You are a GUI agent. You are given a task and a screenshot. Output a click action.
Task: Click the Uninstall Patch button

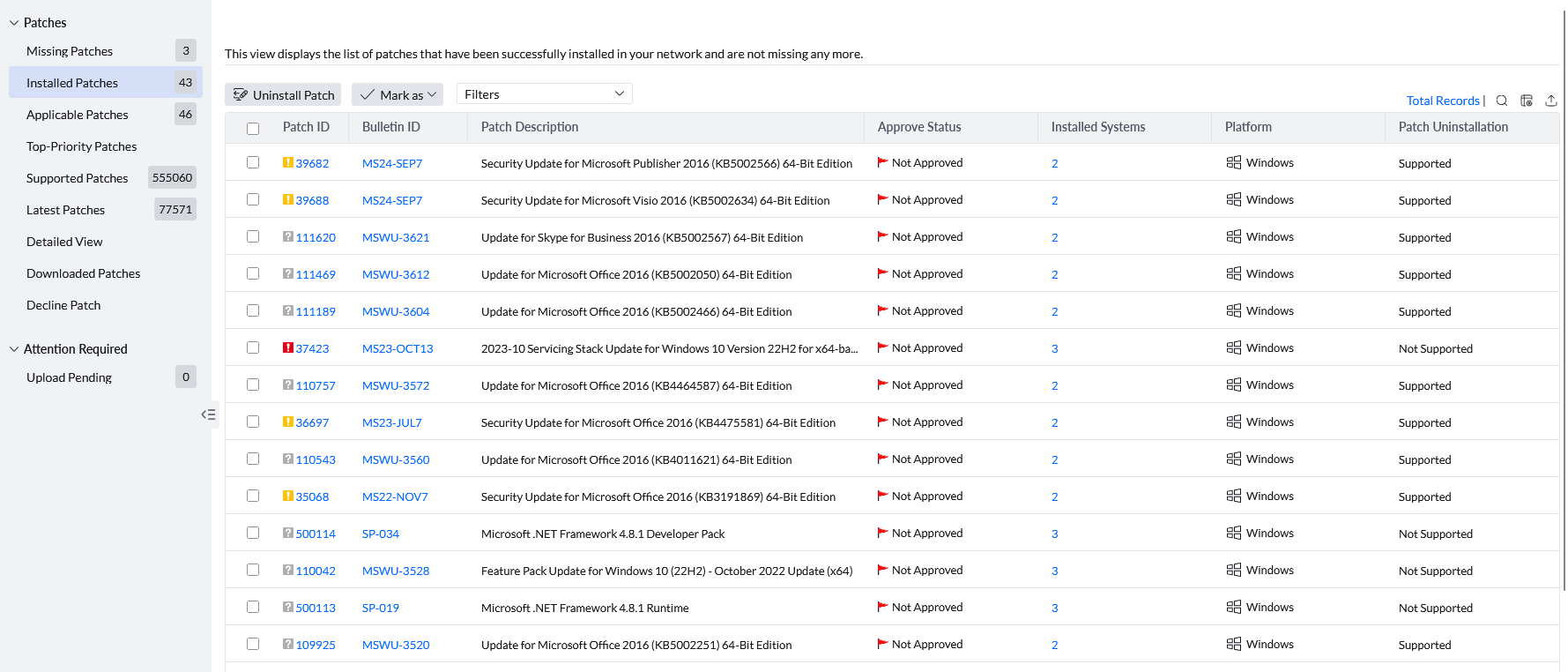click(284, 95)
